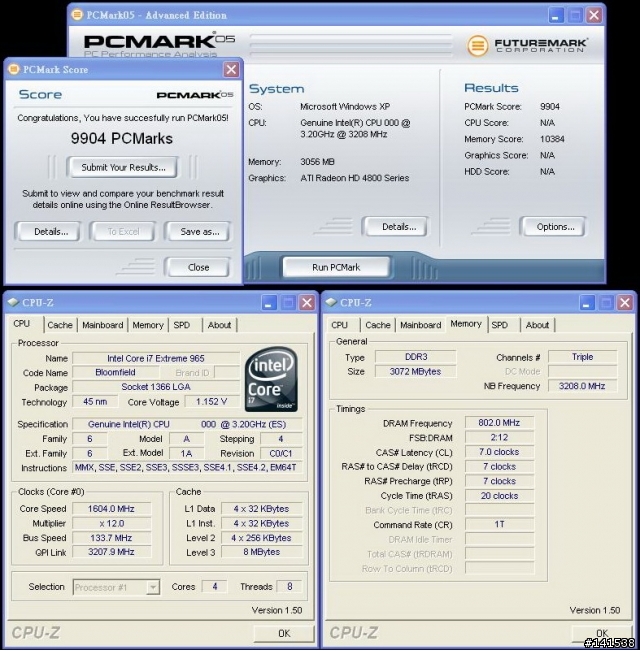This screenshot has width=640, height=651.
Task: Click the Futuremark Corporation logo
Action: click(527, 45)
